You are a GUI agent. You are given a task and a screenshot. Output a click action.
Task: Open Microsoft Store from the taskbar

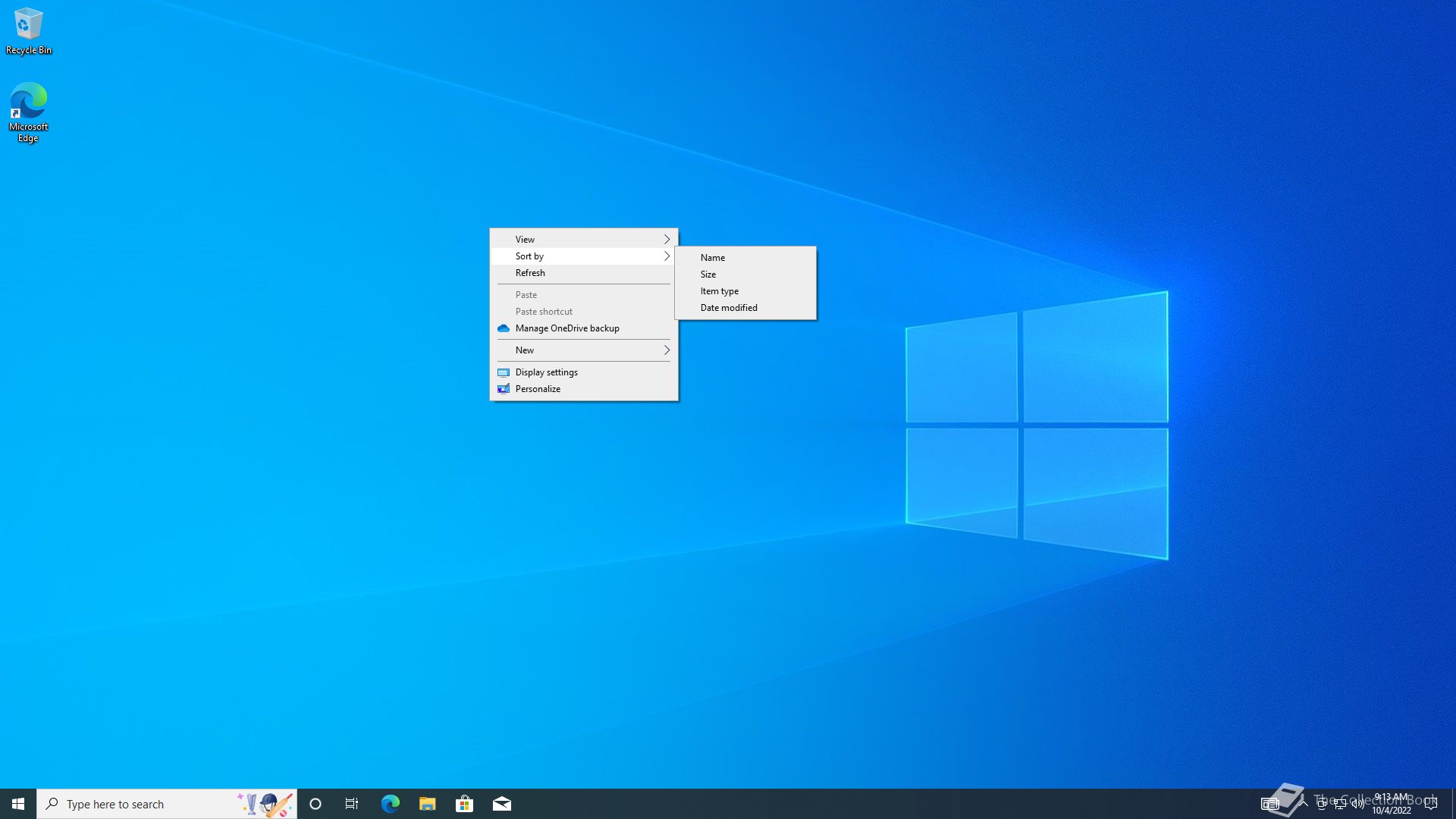pos(464,804)
